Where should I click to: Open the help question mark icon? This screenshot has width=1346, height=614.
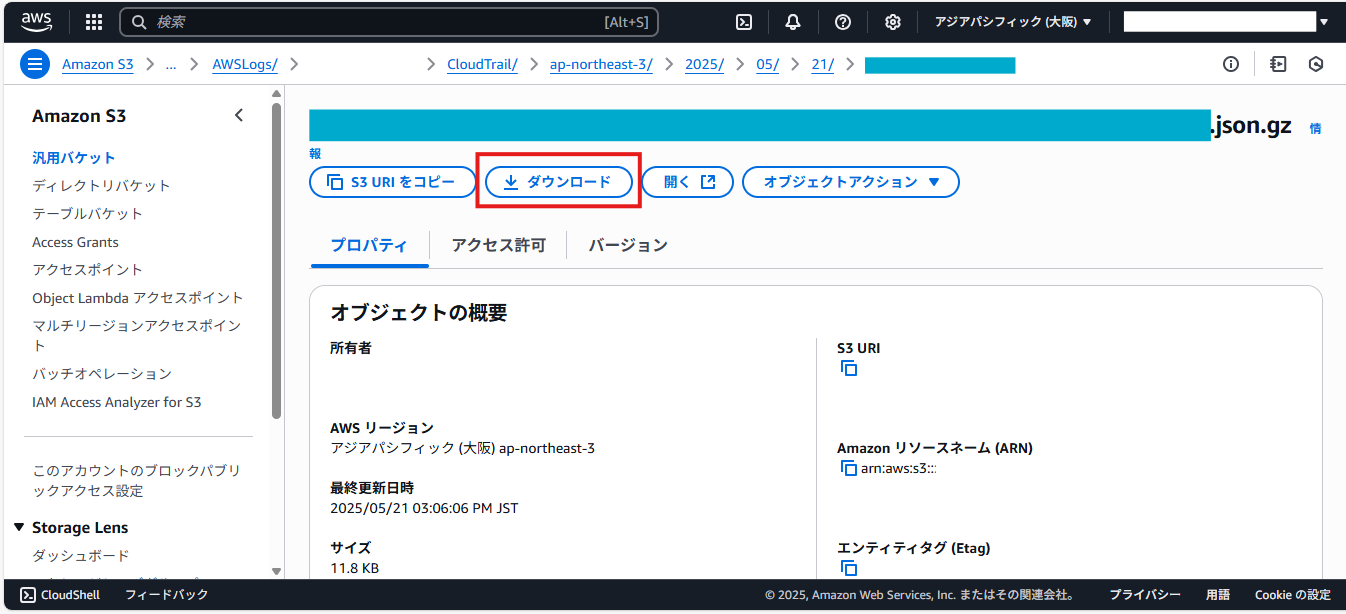[x=843, y=22]
